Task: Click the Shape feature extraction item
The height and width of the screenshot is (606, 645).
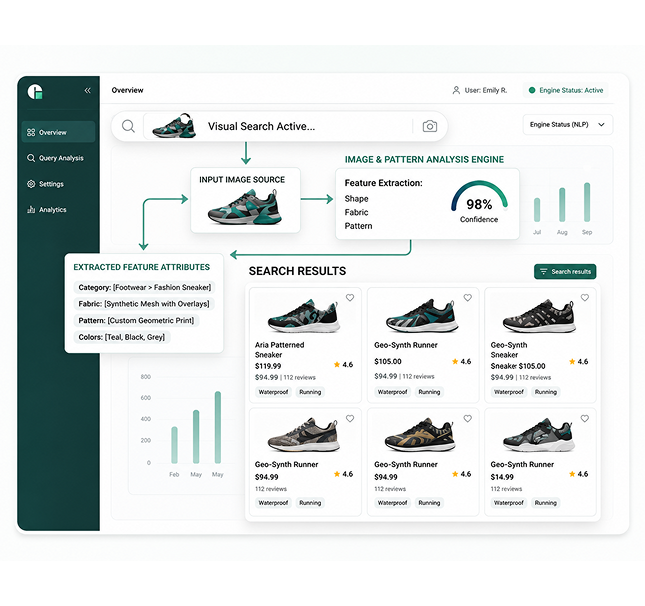Action: click(x=356, y=199)
